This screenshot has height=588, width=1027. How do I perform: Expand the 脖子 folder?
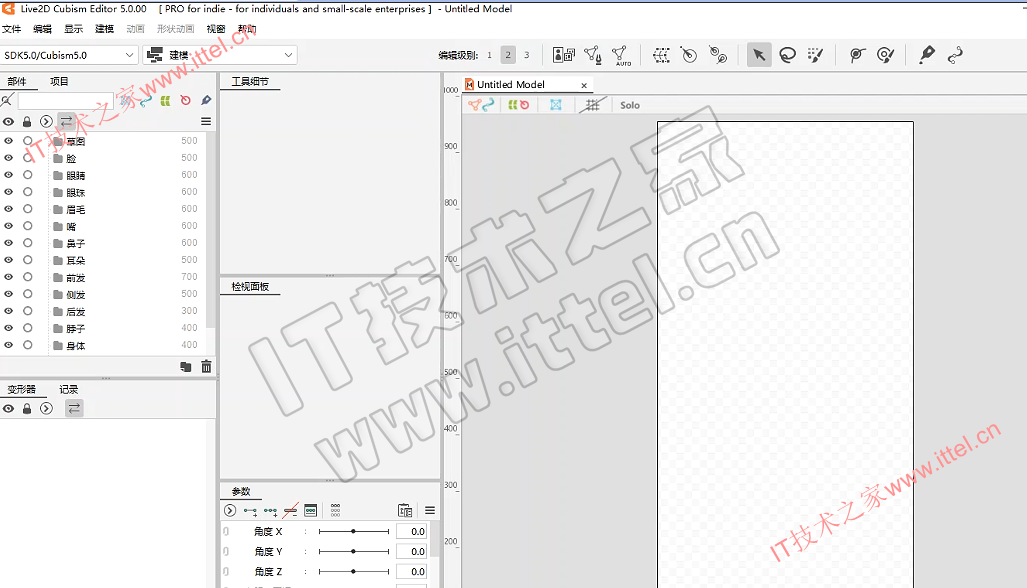point(58,329)
